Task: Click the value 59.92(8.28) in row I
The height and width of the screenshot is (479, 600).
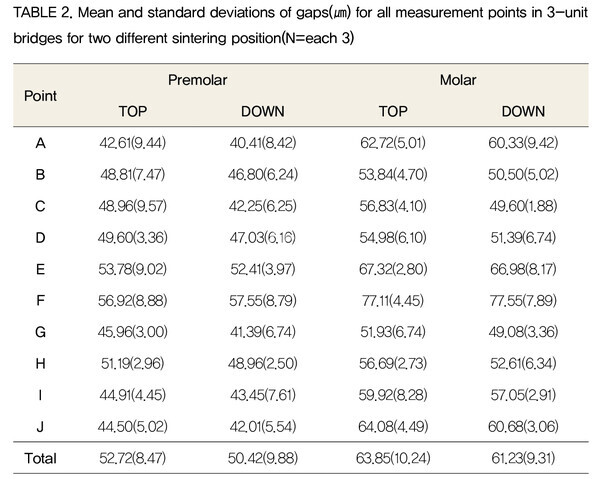Action: pyautogui.click(x=393, y=395)
